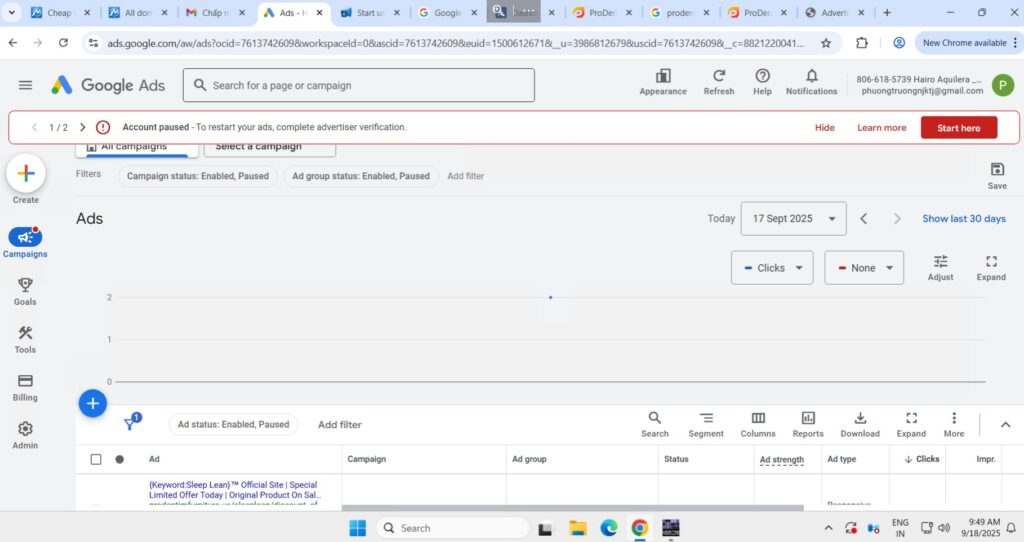Collapse the chart with the up chevron
The height and width of the screenshot is (542, 1024).
coord(1005,424)
